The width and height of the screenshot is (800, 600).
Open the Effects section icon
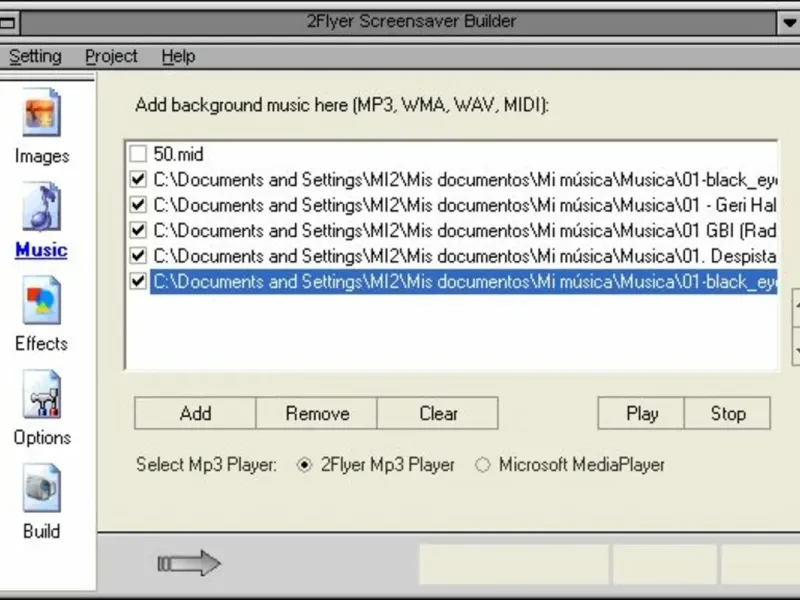coord(41,301)
